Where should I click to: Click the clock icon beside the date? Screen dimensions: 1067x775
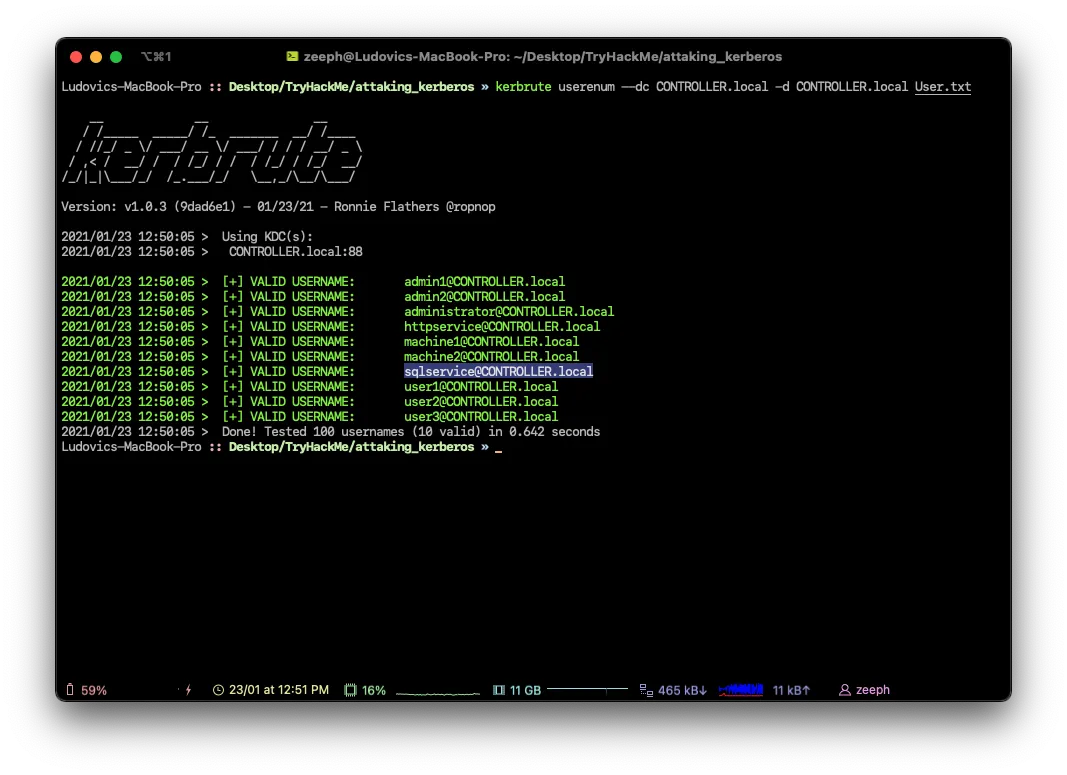pos(219,690)
